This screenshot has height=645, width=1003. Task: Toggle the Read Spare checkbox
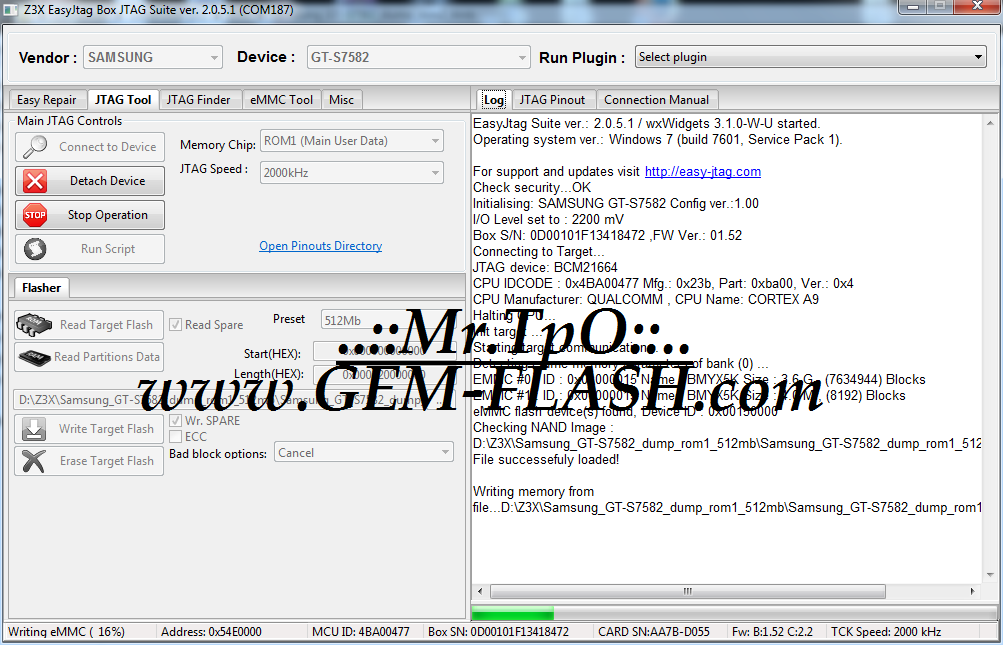pyautogui.click(x=175, y=324)
